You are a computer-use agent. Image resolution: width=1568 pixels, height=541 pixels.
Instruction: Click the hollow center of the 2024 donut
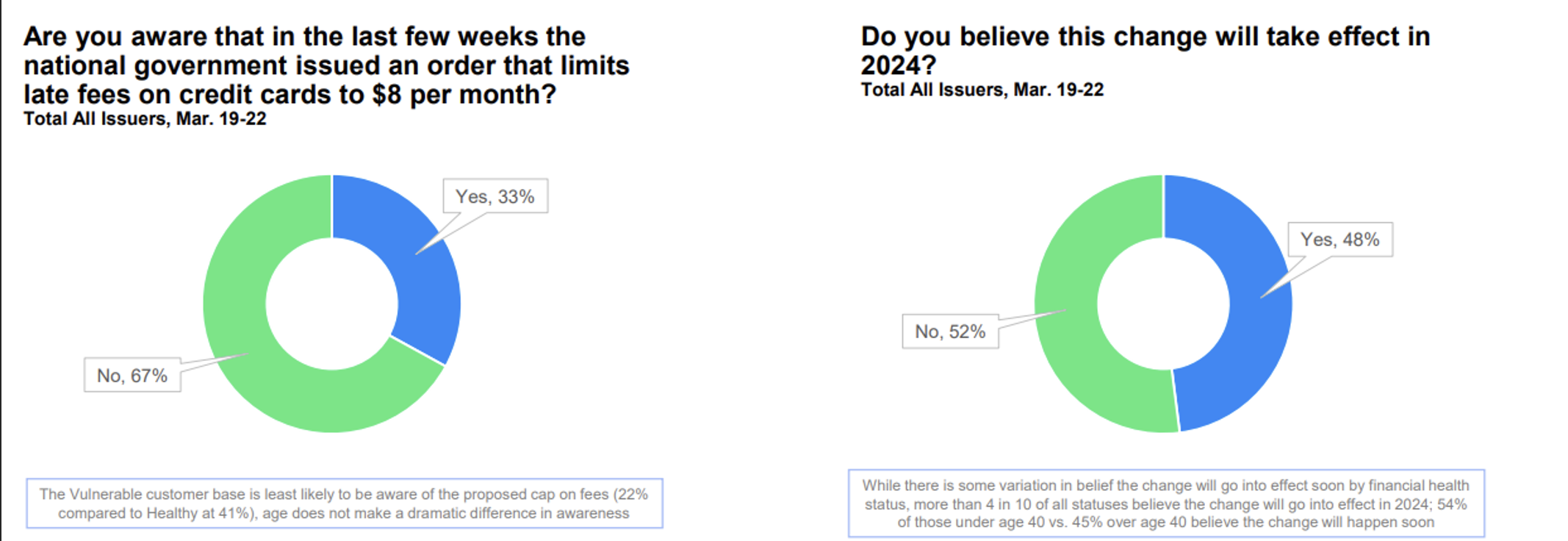tap(1164, 304)
